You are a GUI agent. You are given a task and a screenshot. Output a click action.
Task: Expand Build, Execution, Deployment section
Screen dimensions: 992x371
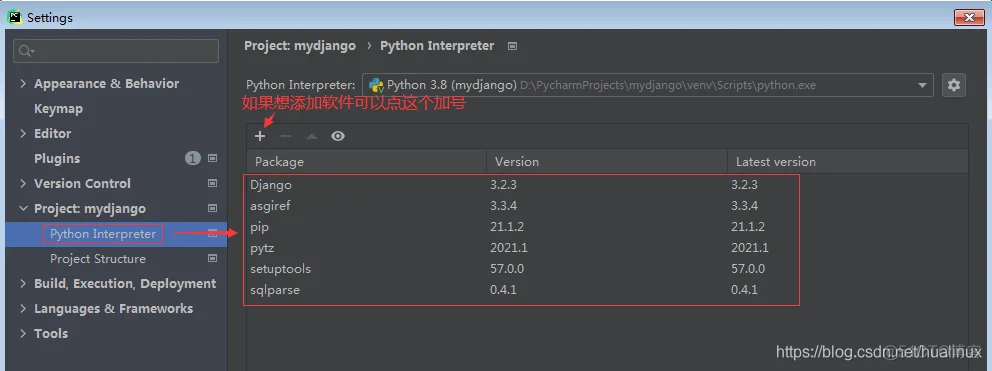(23, 284)
